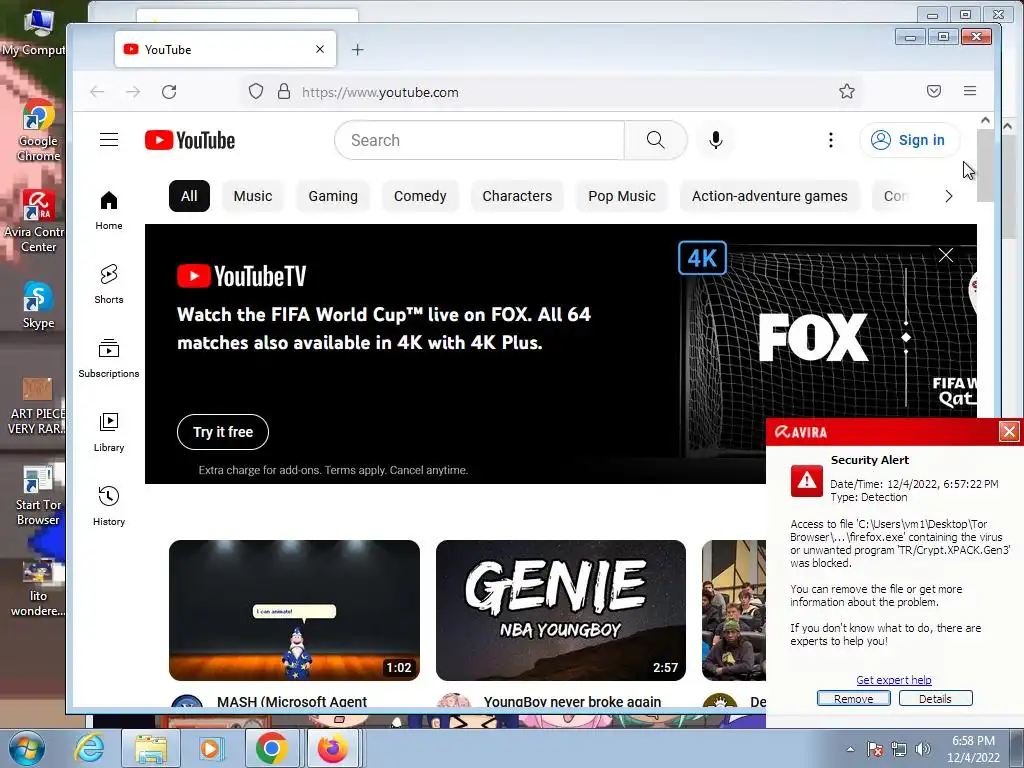Click Get expert help link
Viewport: 1024px width, 768px height.
point(893,680)
